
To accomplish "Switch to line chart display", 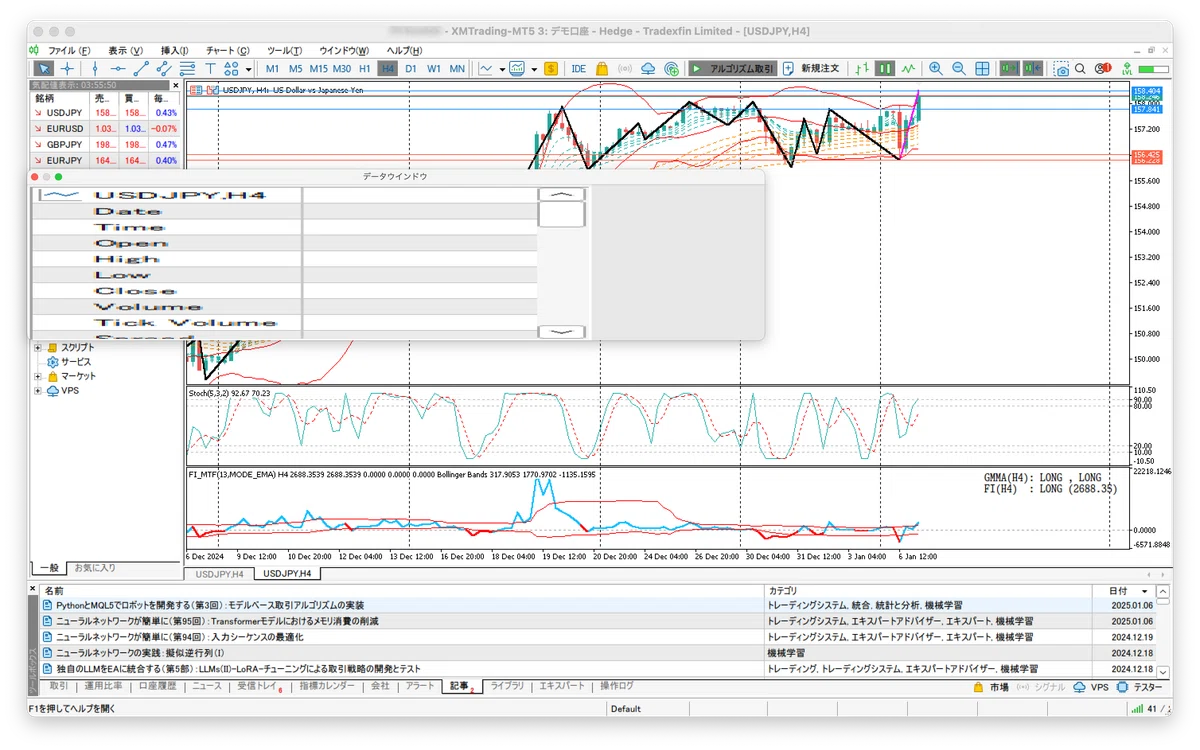I will tap(908, 69).
